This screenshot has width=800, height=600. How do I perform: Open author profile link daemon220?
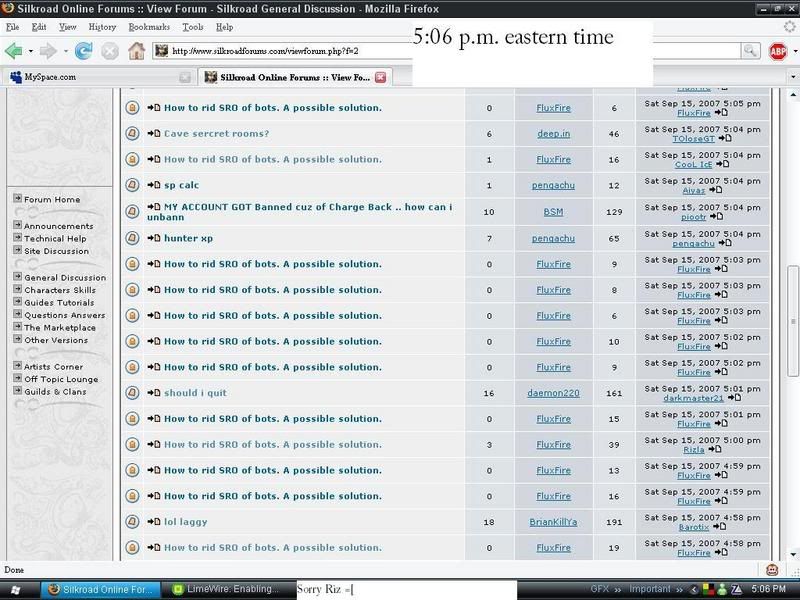pos(553,393)
